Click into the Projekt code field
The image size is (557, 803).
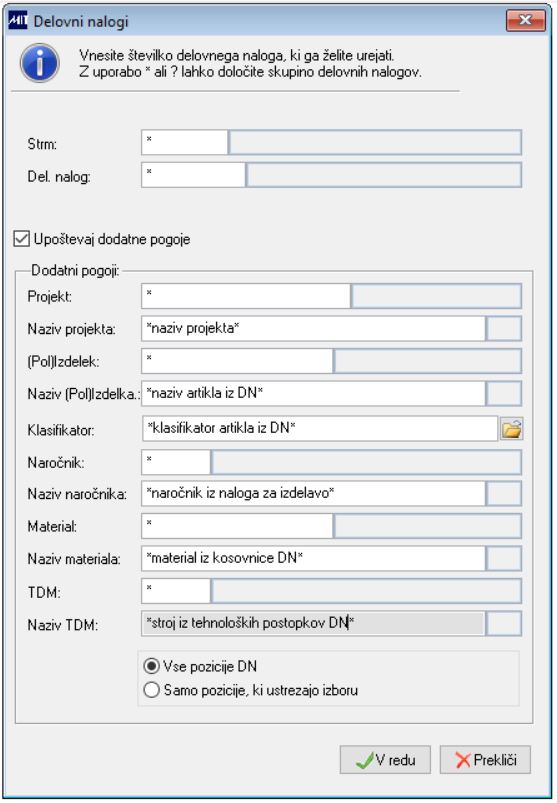coord(246,296)
